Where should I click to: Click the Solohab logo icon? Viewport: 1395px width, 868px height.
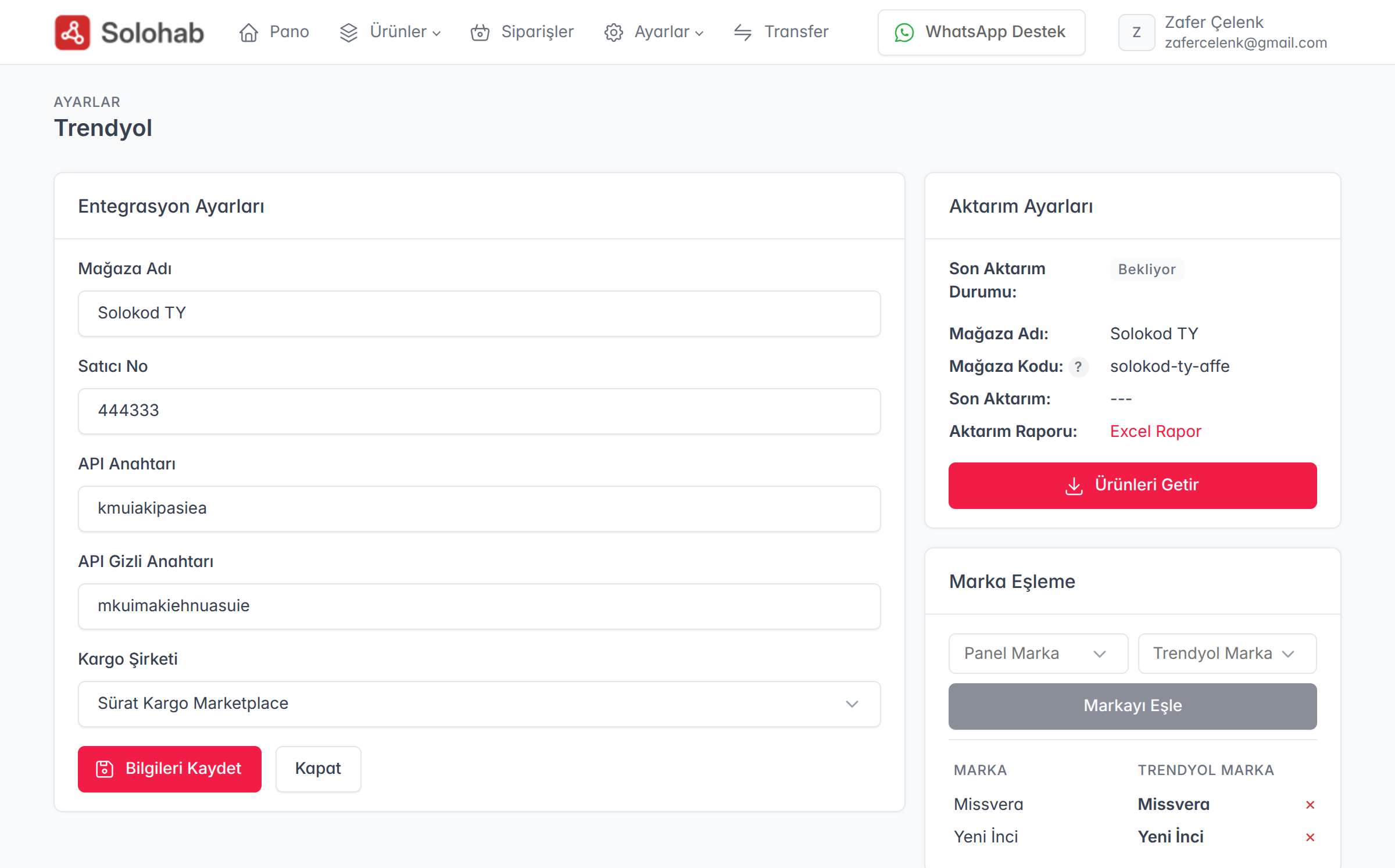(72, 33)
